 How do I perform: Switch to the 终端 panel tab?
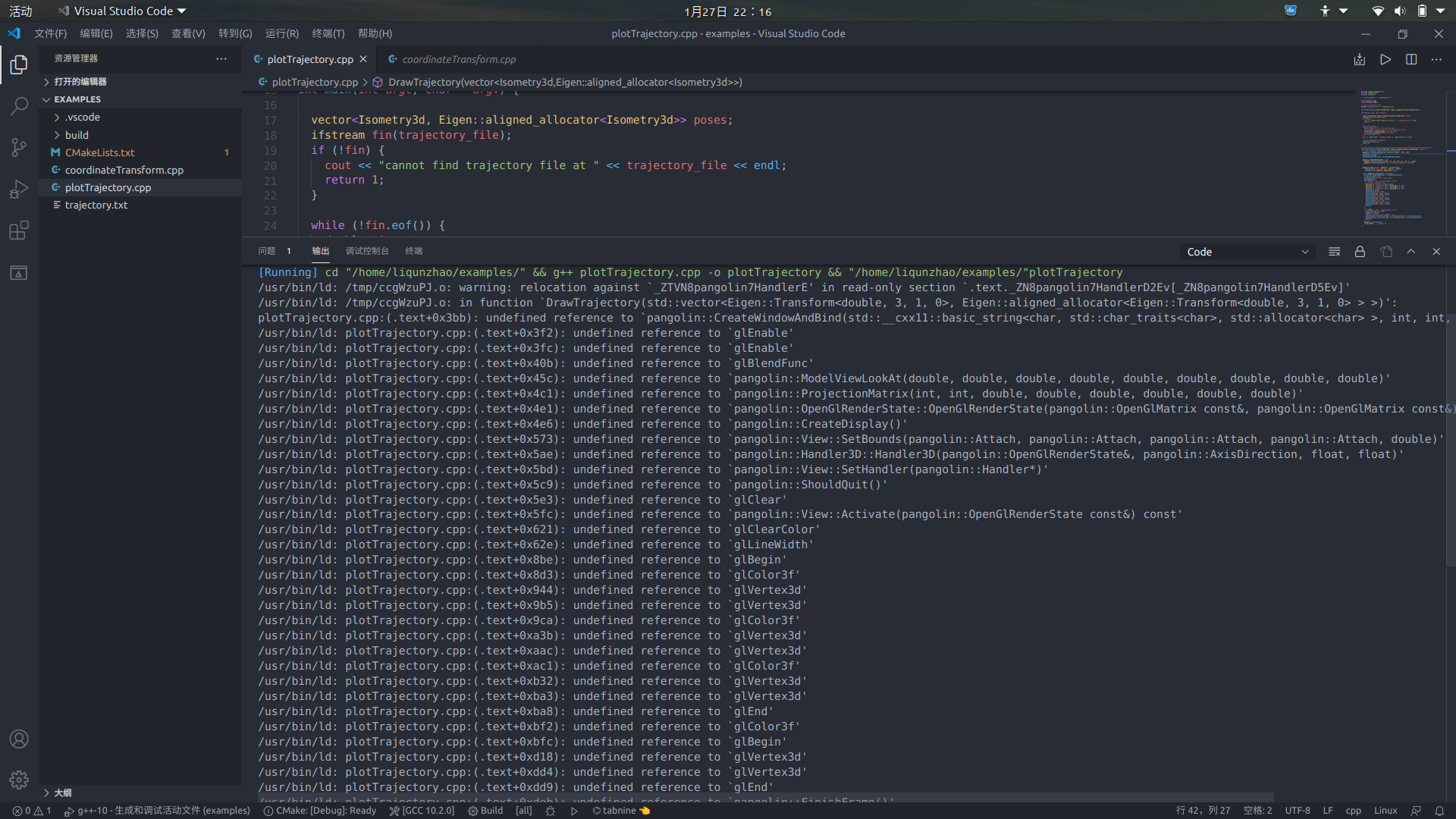click(x=414, y=251)
